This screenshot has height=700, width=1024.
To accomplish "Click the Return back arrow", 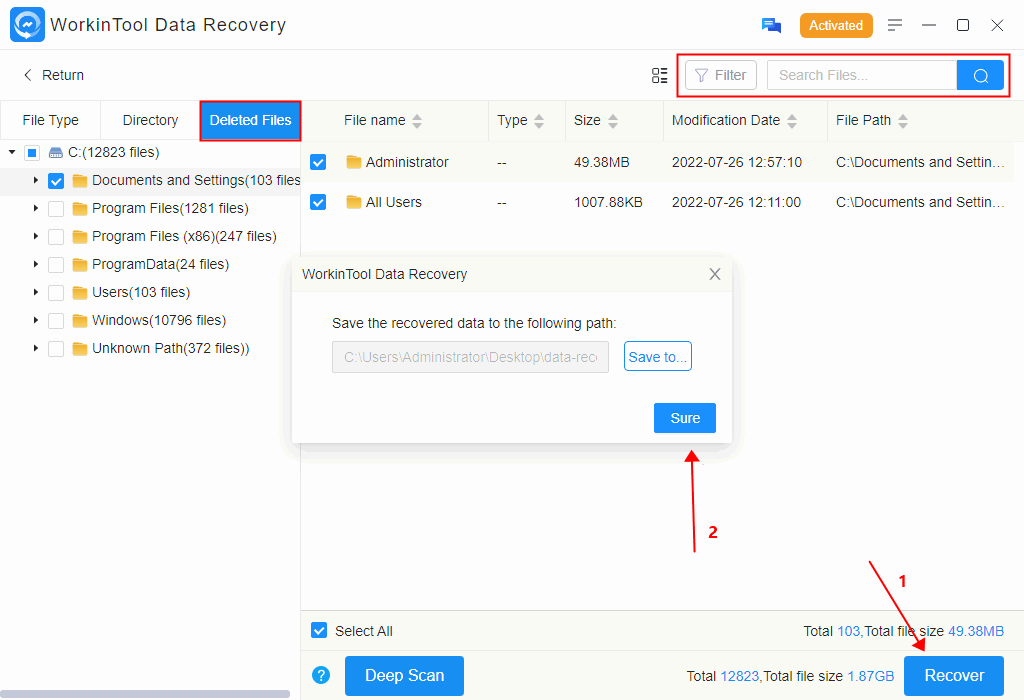I will 28,75.
